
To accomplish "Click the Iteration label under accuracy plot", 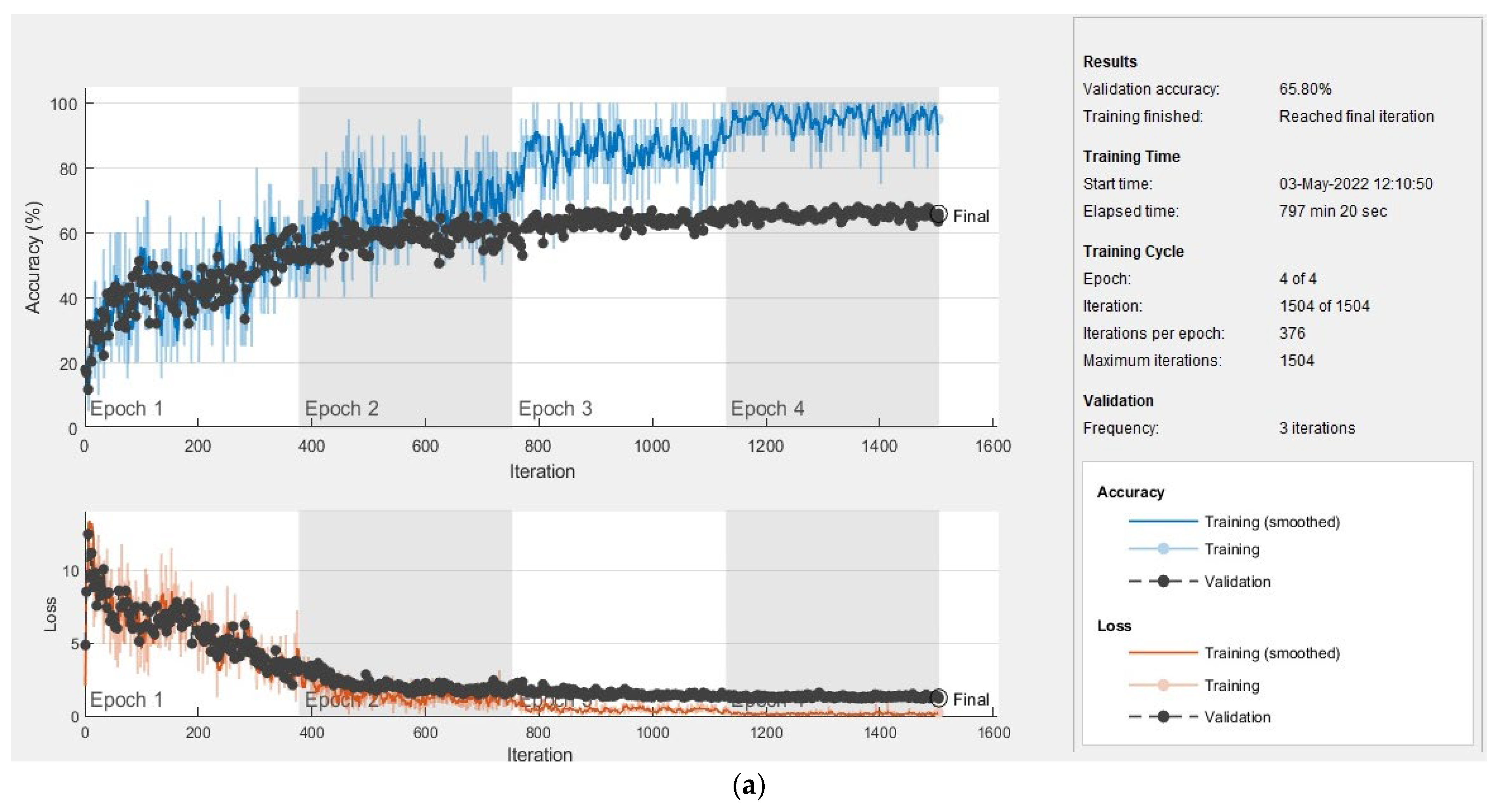I will (x=542, y=471).
